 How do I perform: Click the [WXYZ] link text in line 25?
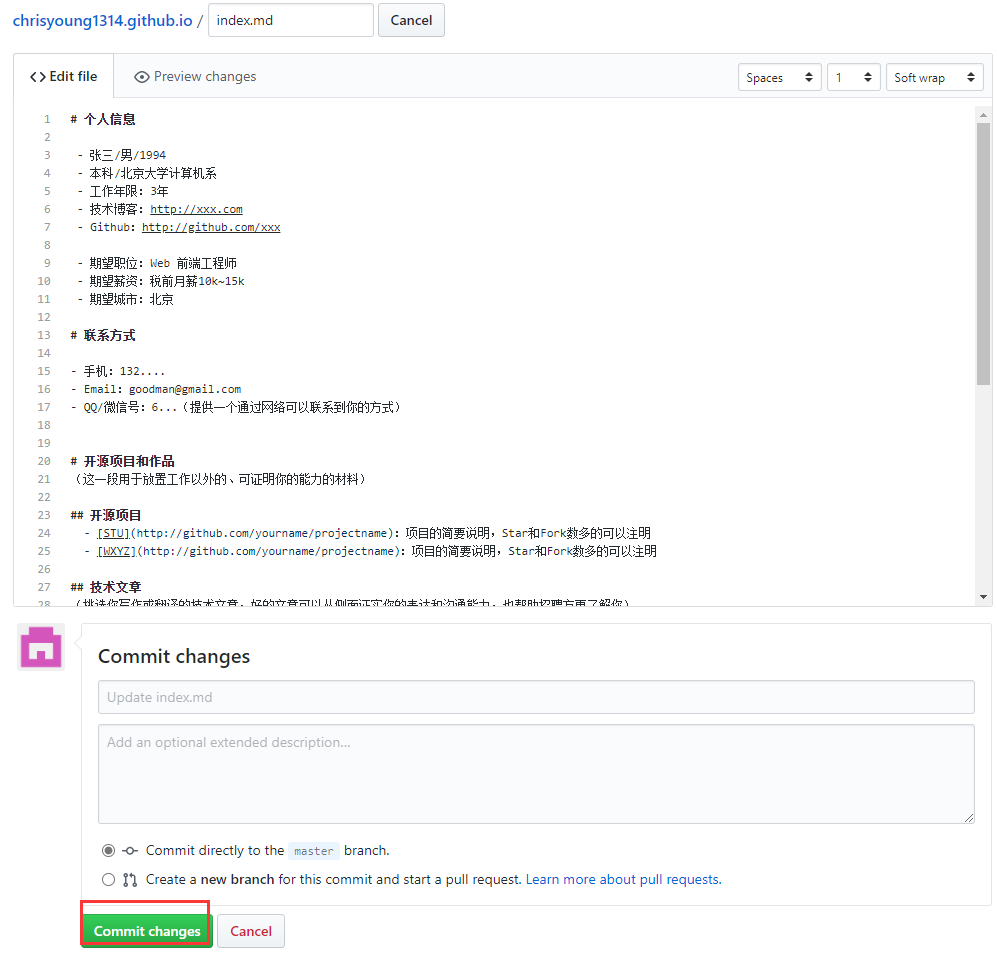116,551
